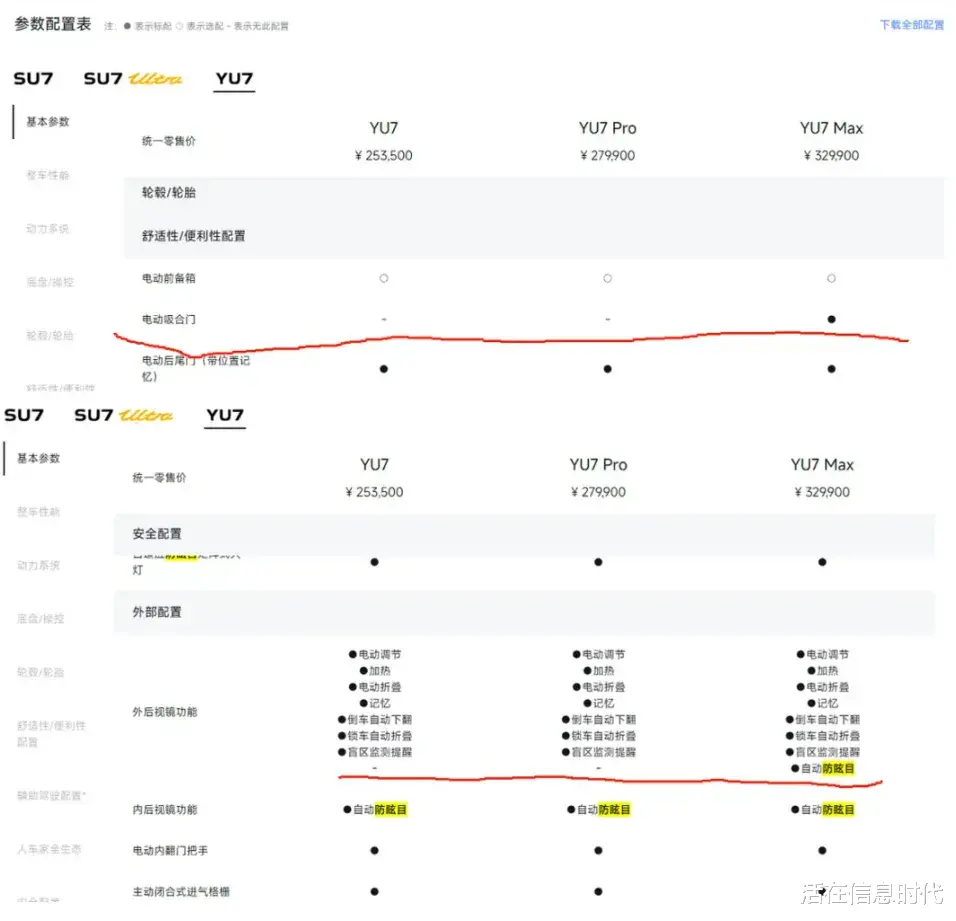956x921 pixels.
Task: Jump to 人车家全生态 in the sidebar
Action: 49,849
